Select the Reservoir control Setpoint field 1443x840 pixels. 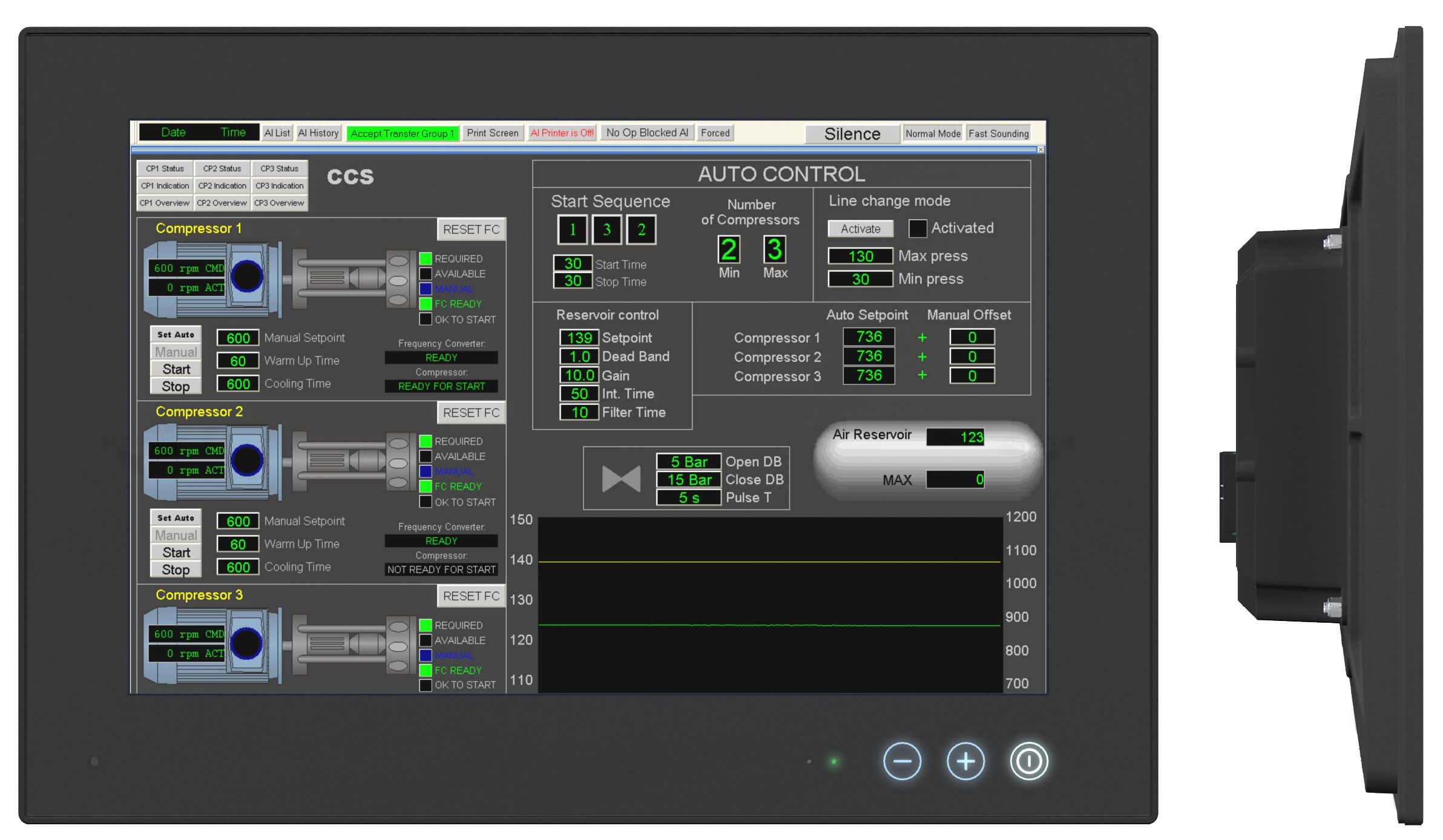point(579,338)
